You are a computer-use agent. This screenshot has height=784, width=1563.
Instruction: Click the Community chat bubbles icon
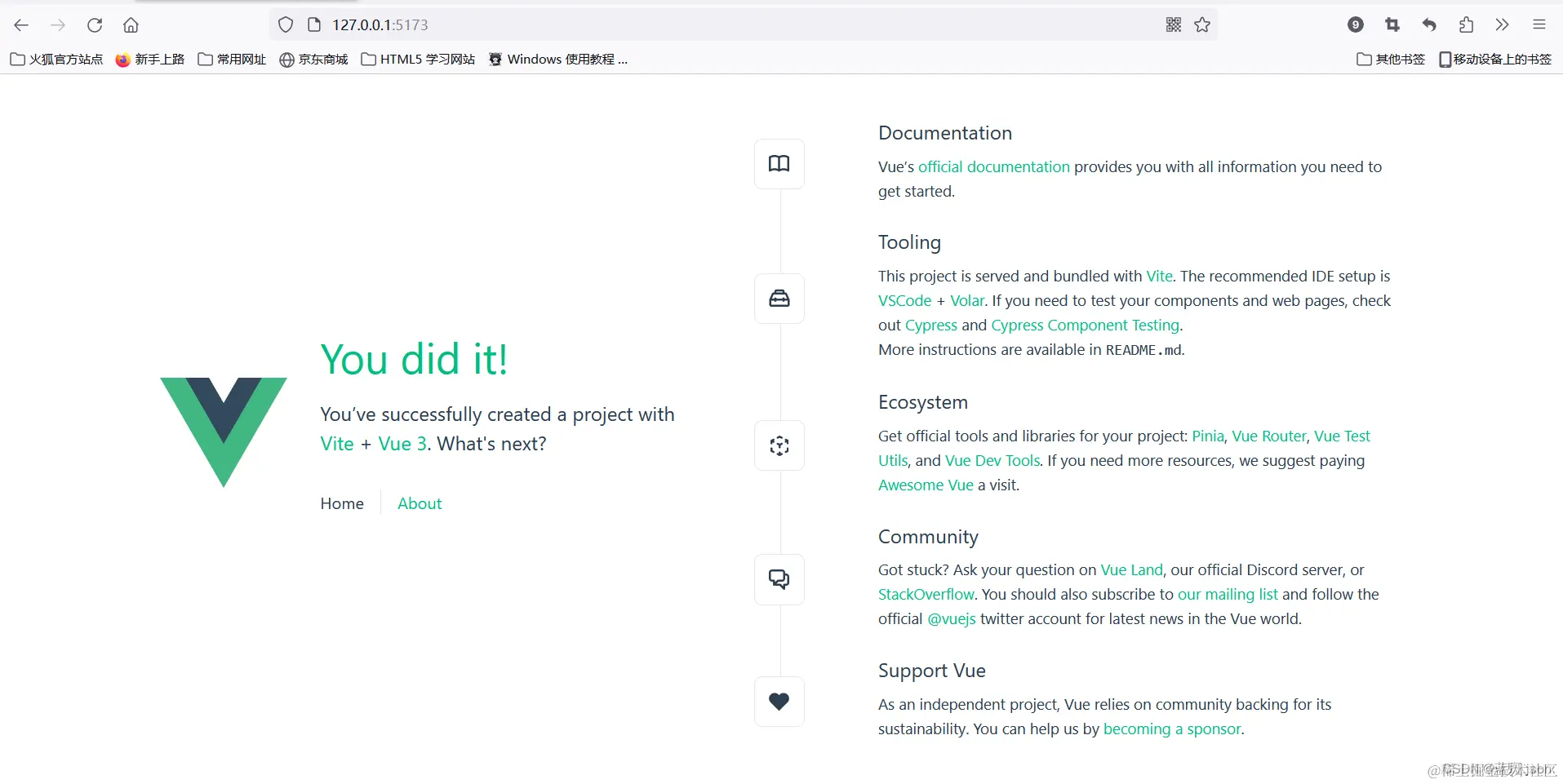click(x=779, y=579)
